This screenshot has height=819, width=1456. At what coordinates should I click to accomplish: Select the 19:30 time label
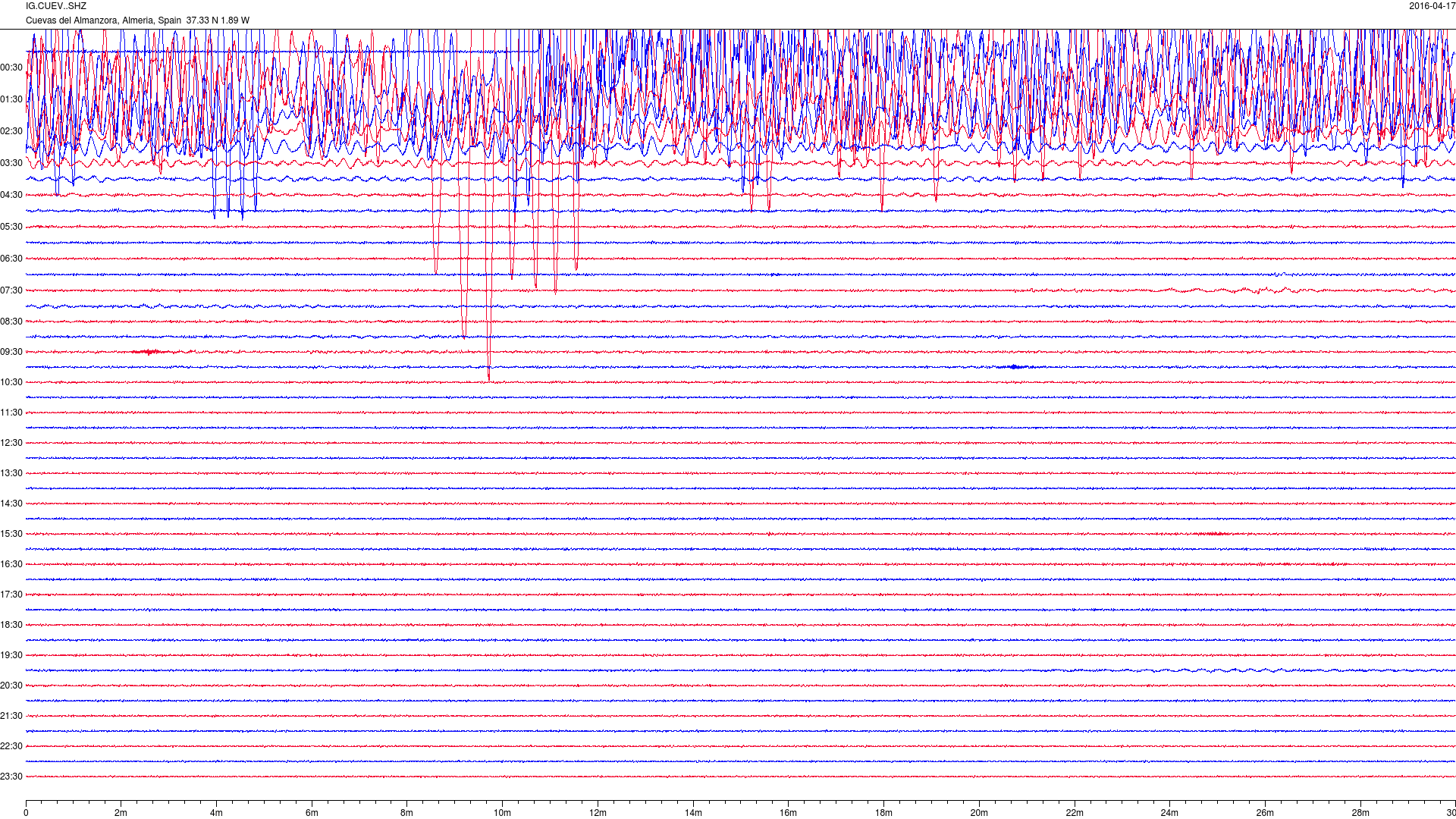click(11, 655)
